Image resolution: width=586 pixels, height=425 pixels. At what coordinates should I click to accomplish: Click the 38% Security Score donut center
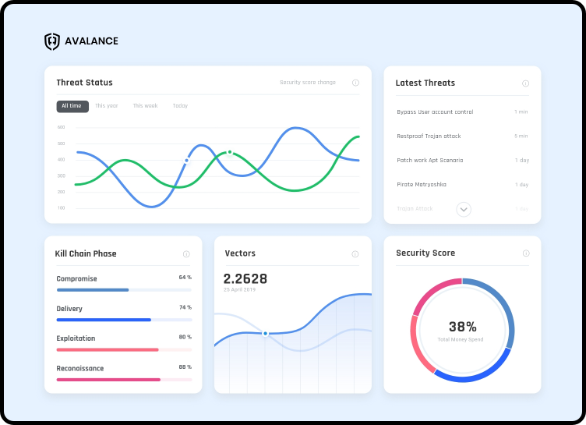tap(462, 330)
